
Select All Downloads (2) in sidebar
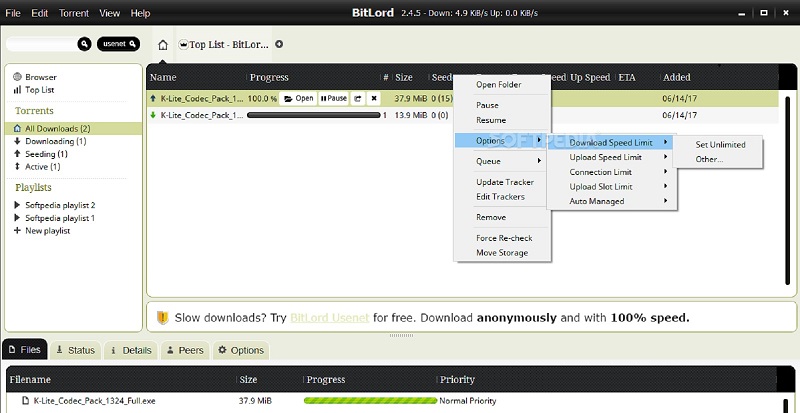(73, 129)
